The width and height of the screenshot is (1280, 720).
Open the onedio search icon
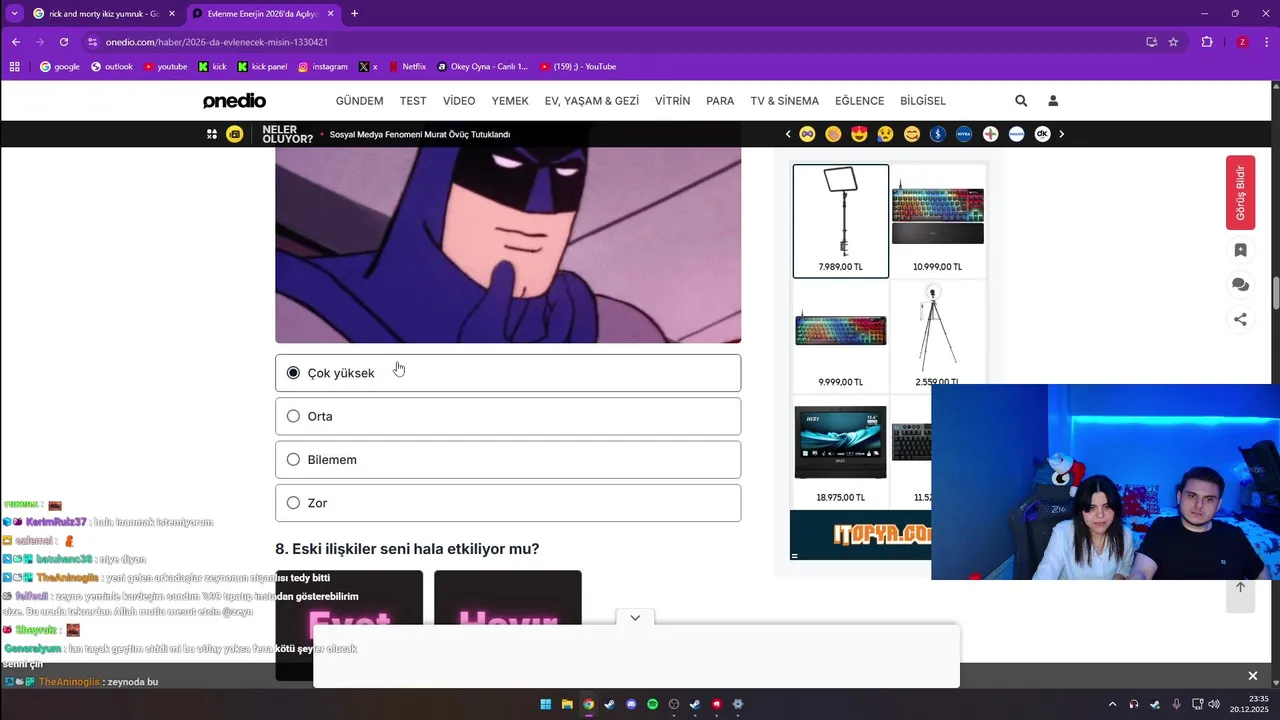pyautogui.click(x=1021, y=101)
